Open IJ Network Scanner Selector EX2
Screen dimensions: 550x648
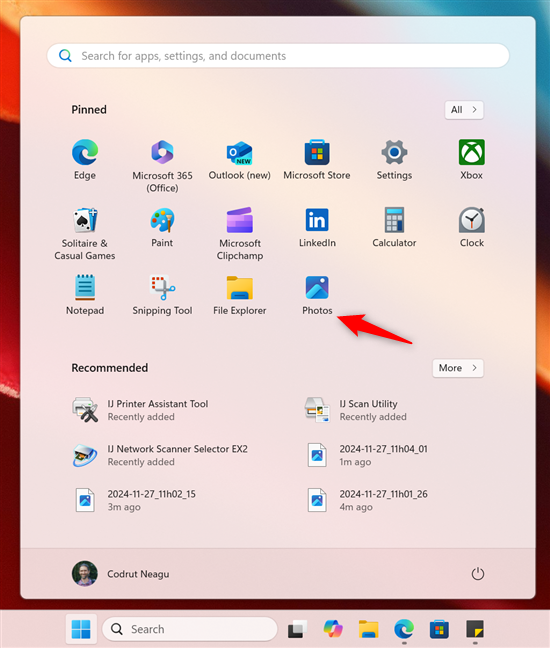coord(160,455)
